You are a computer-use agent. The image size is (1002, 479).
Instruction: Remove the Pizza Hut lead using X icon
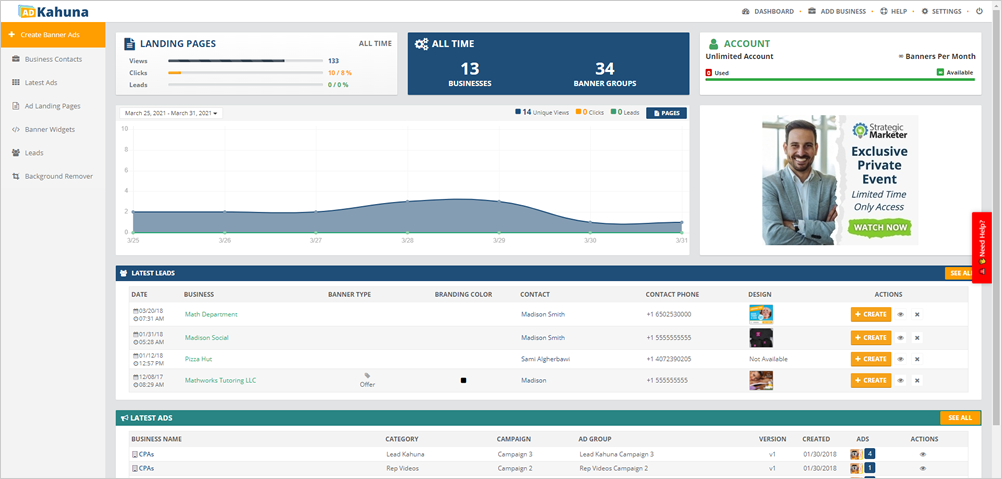[917, 358]
